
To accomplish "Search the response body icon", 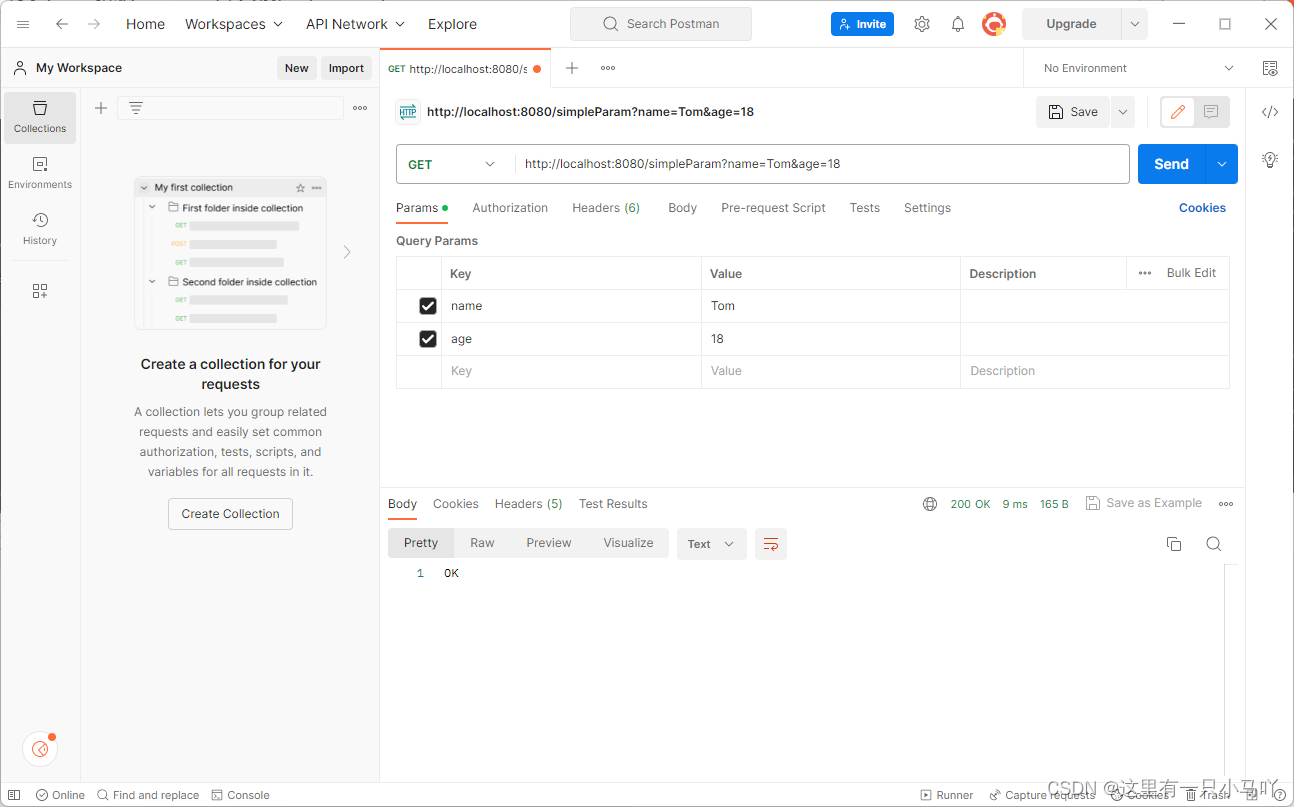I will coord(1214,544).
